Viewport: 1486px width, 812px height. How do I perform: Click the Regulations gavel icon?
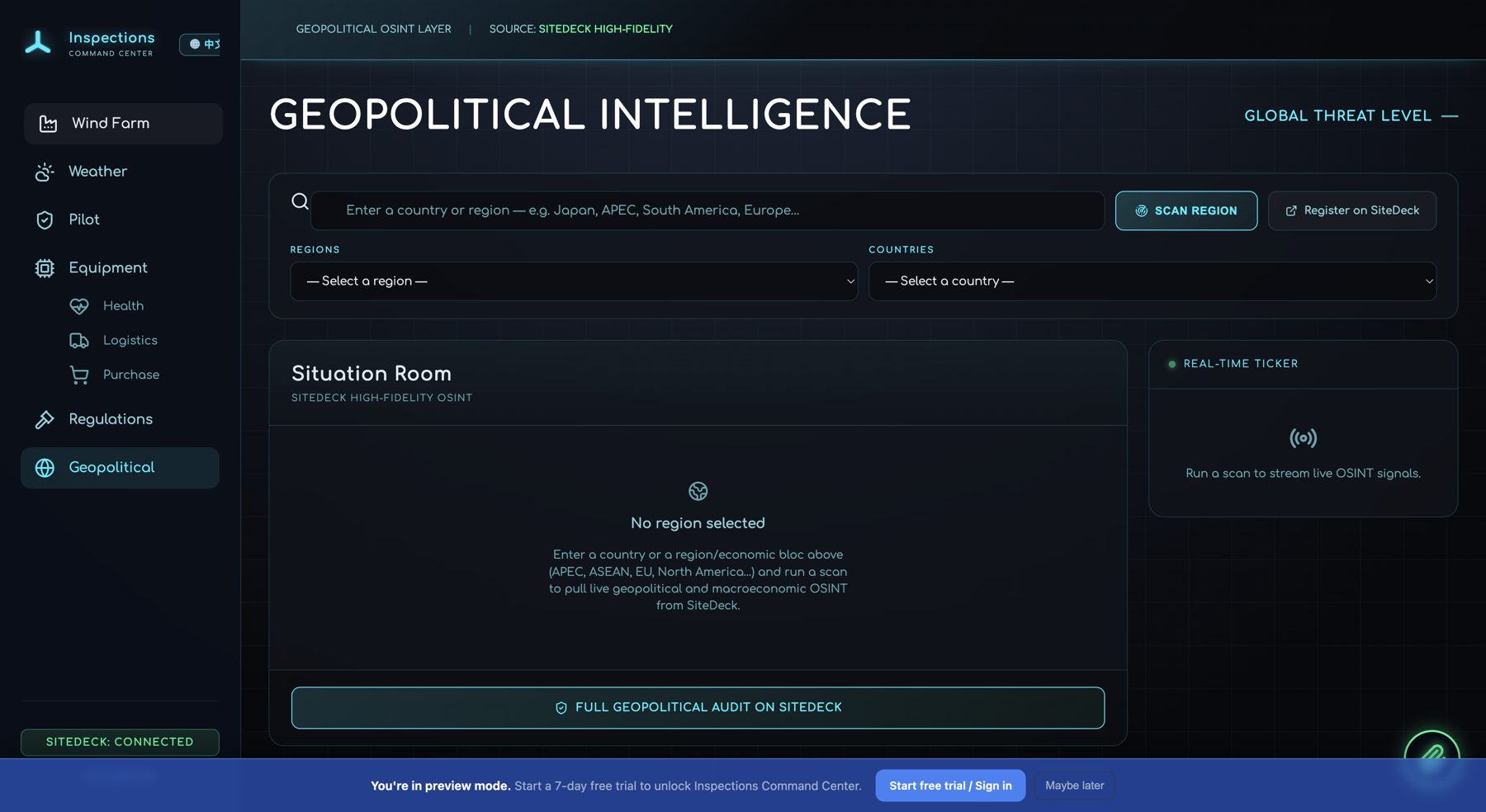45,419
